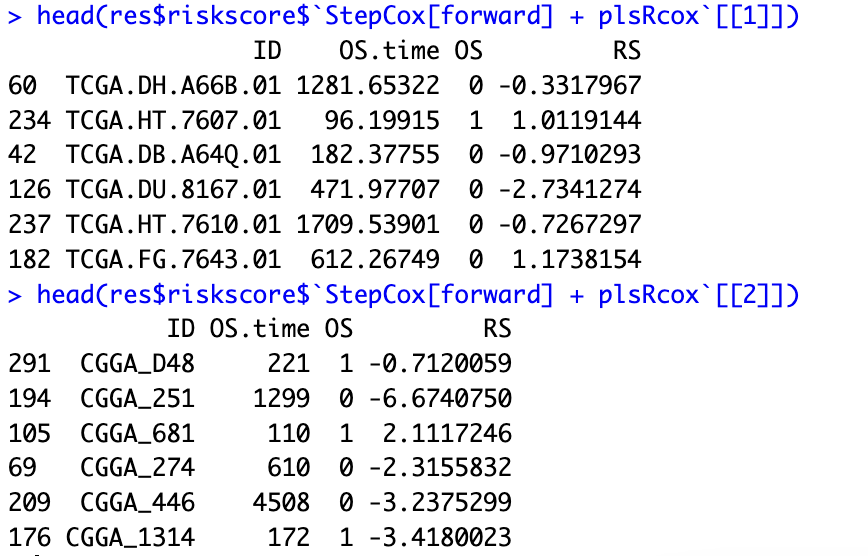Viewport: 868px width, 556px height.
Task: Select ID CGGA_446
Action: point(137,503)
